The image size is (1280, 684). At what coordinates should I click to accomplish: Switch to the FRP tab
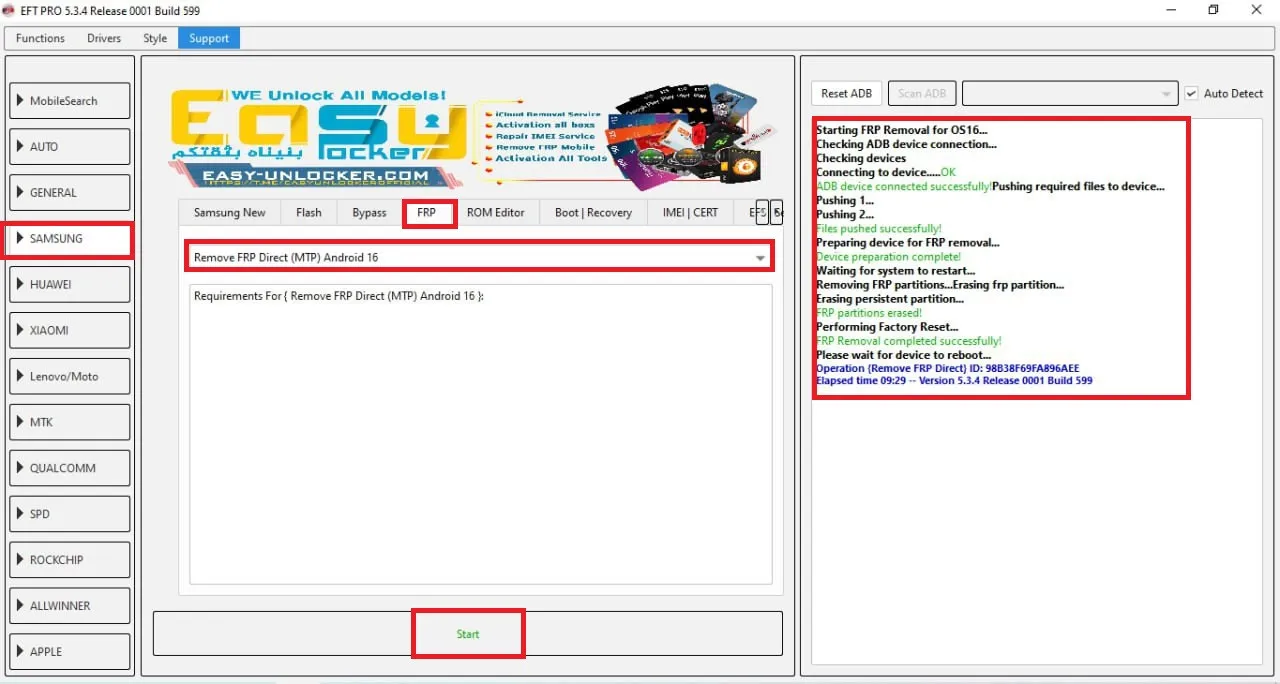pos(427,213)
